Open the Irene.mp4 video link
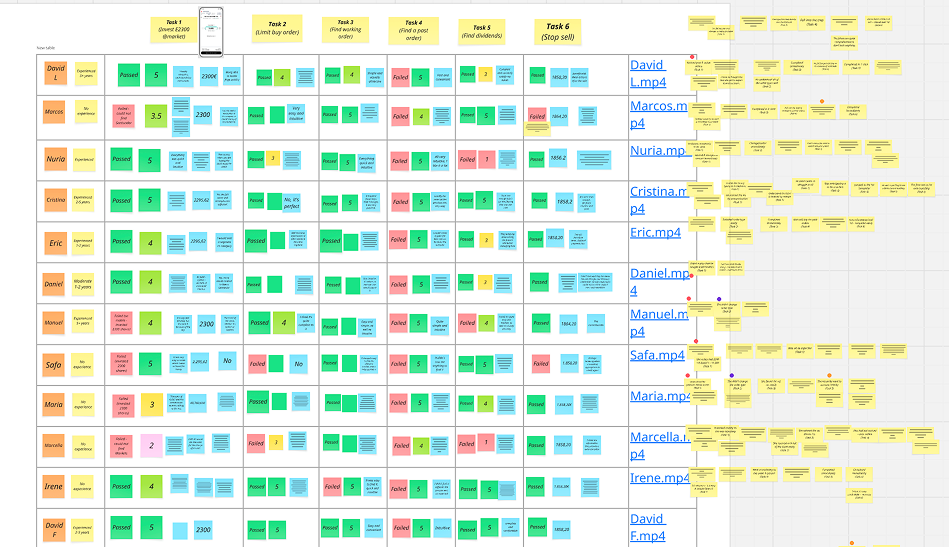Image resolution: width=949 pixels, height=547 pixels. pyautogui.click(x=659, y=477)
